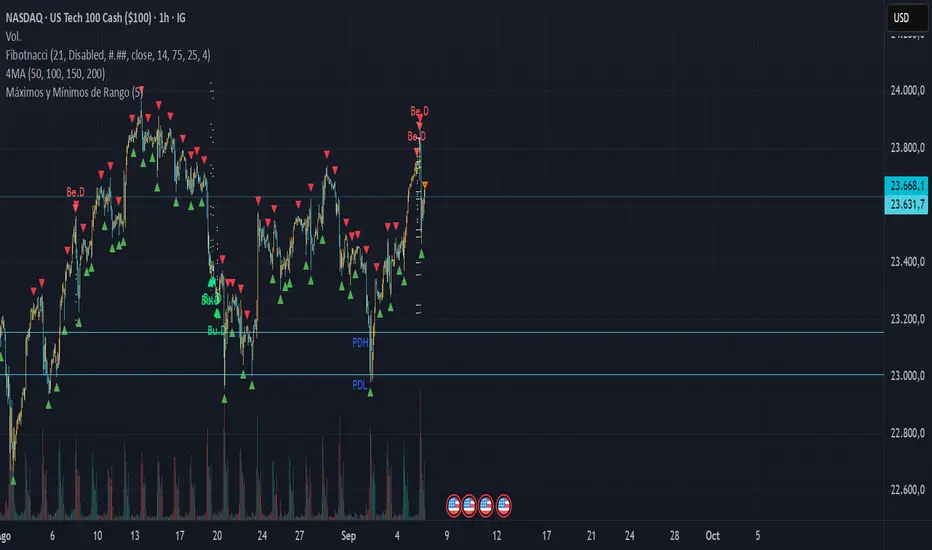Click the PDH label on the chart
Viewport: 932px width, 550px height.
click(360, 342)
